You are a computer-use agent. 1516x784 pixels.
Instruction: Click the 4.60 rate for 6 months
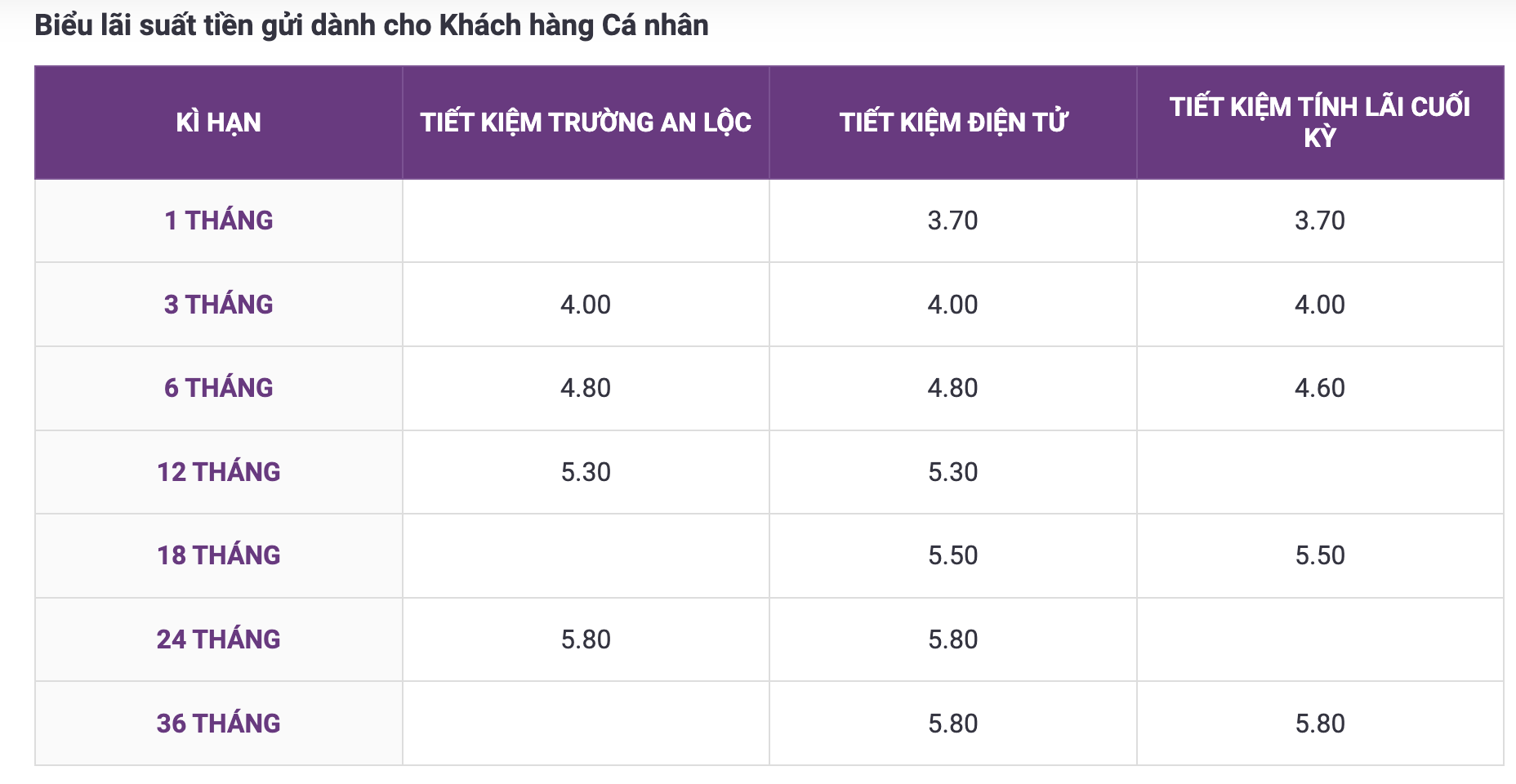coord(1320,388)
